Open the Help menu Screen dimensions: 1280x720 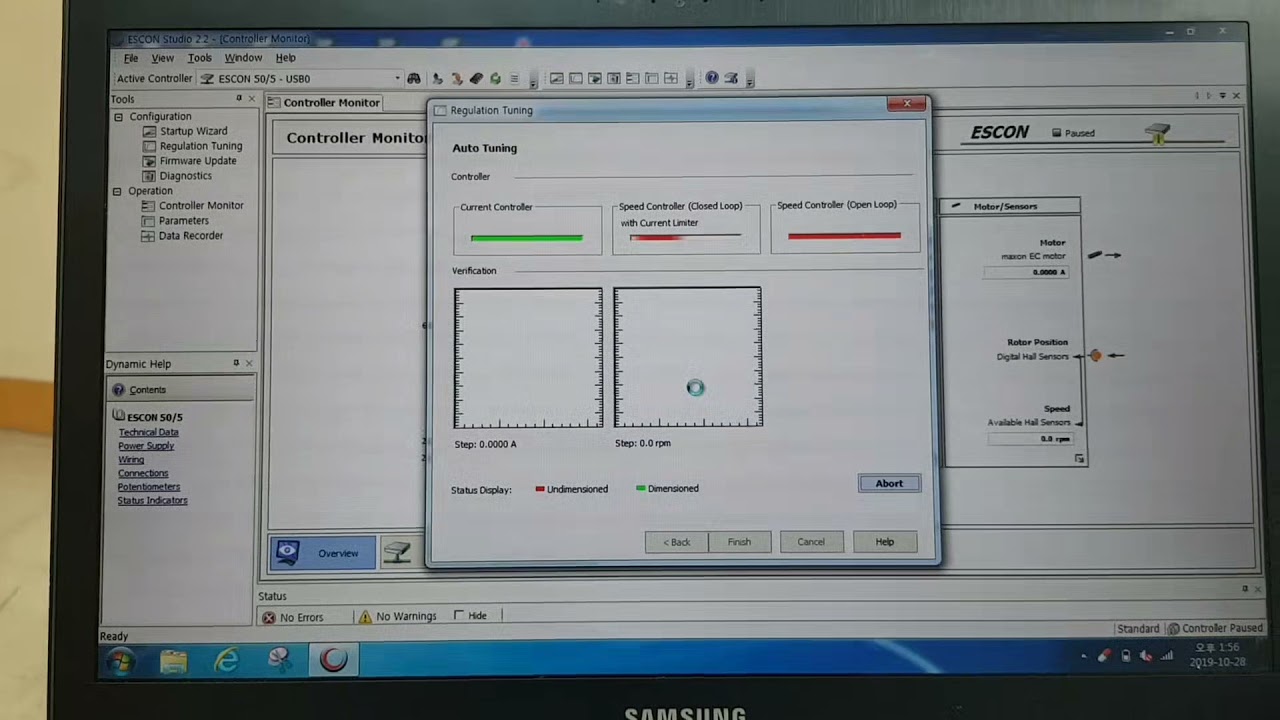click(x=285, y=58)
